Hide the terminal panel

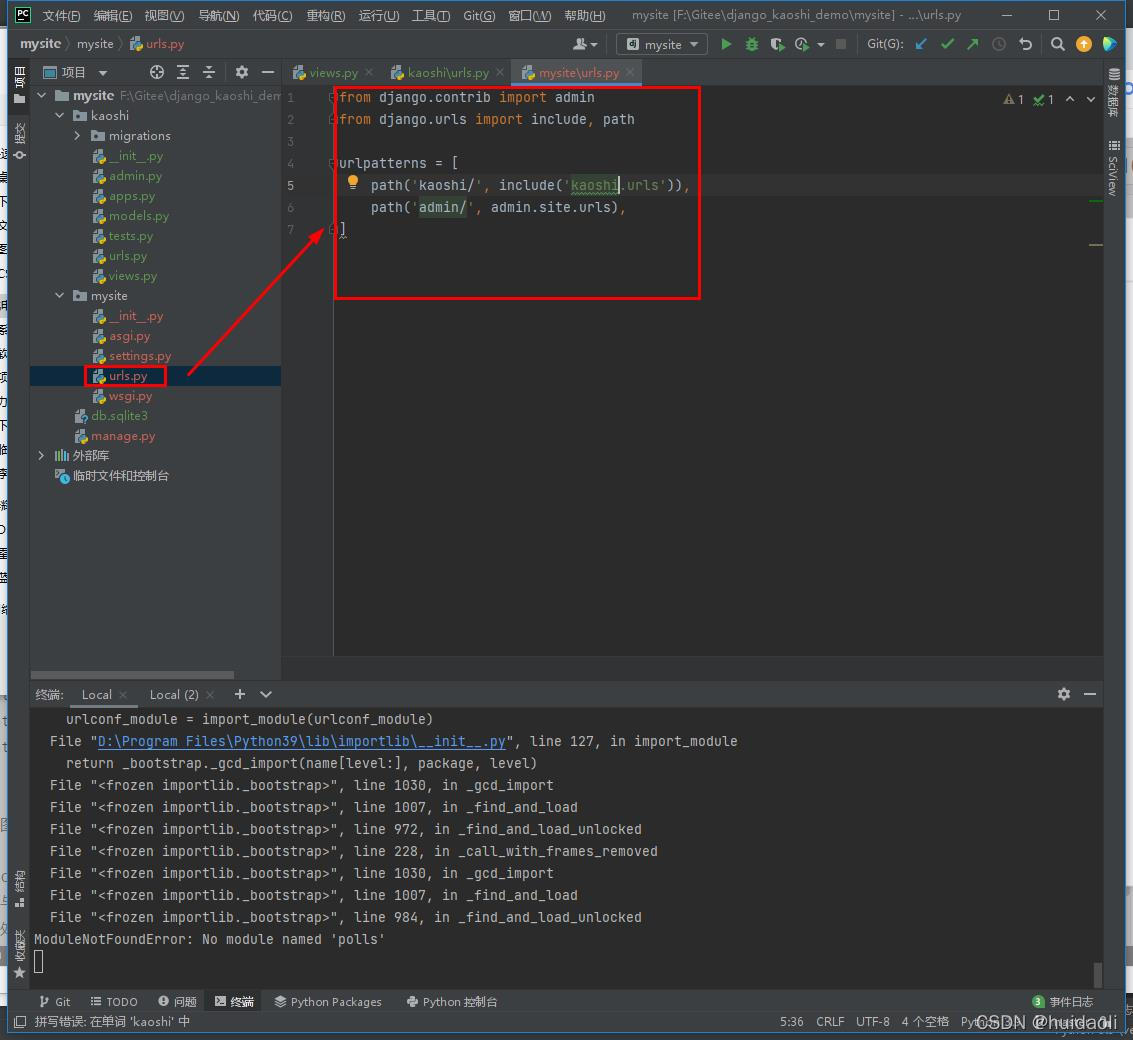coord(1090,694)
